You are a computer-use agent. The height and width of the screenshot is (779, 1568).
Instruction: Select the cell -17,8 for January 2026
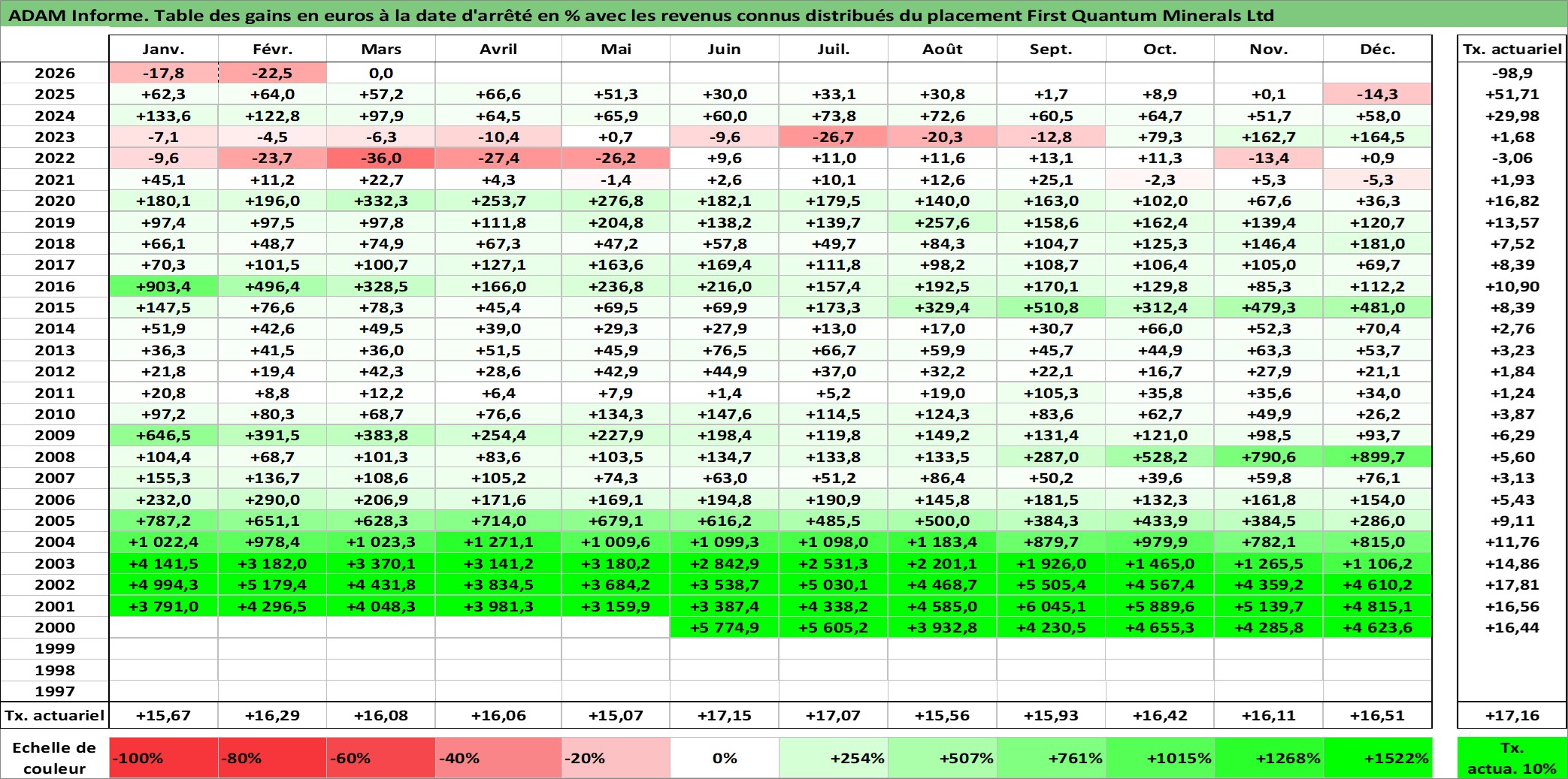click(164, 73)
